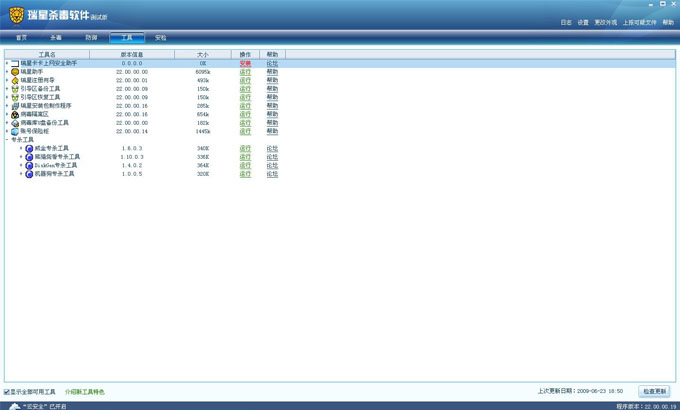
Task: Switch to the 防御 tab
Action: [x=91, y=38]
